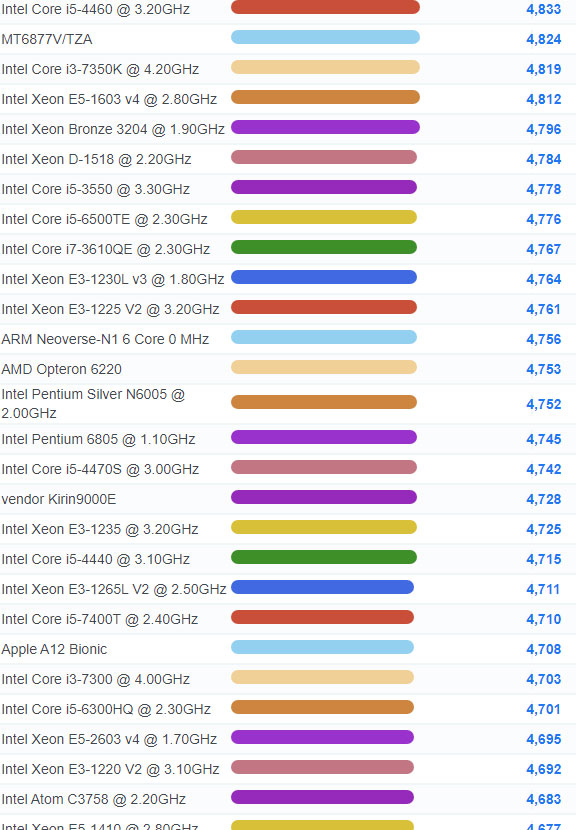This screenshot has height=830, width=576.
Task: Click the green bar for Intel Core i7-3610QE
Action: [324, 247]
